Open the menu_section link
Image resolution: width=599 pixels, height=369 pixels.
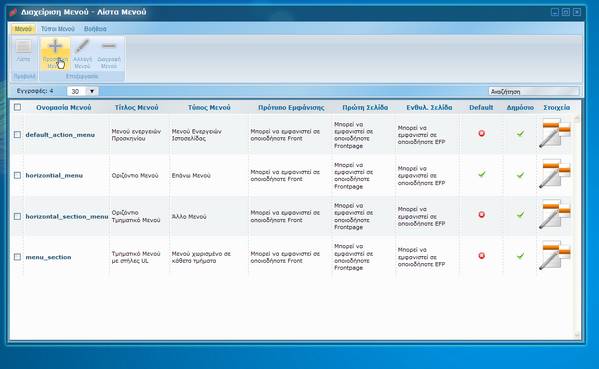point(48,257)
